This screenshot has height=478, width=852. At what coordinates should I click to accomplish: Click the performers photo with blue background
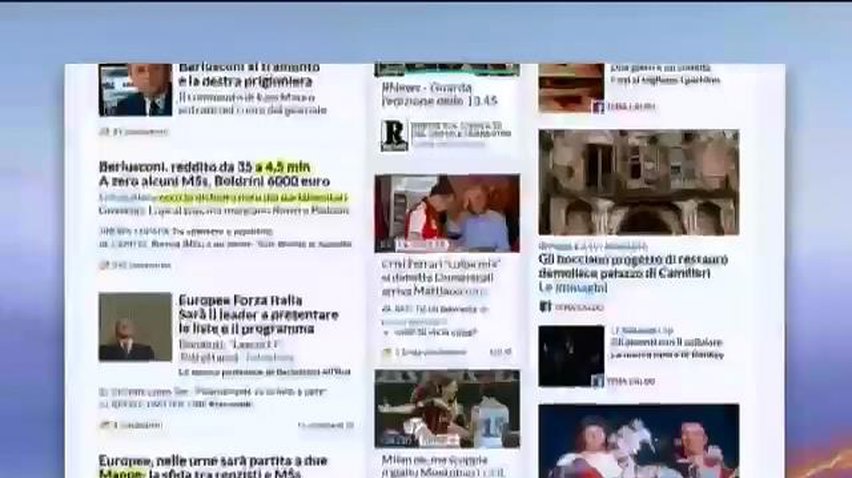coord(638,441)
